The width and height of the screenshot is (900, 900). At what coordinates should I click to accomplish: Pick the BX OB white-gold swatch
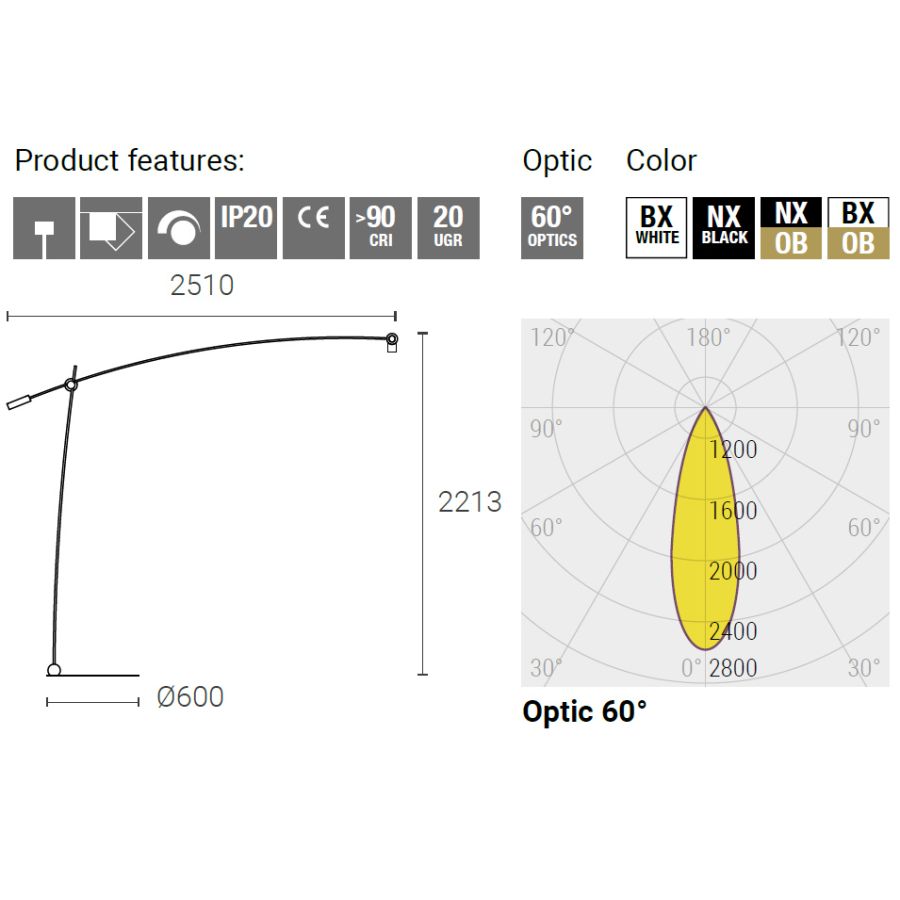pos(858,228)
